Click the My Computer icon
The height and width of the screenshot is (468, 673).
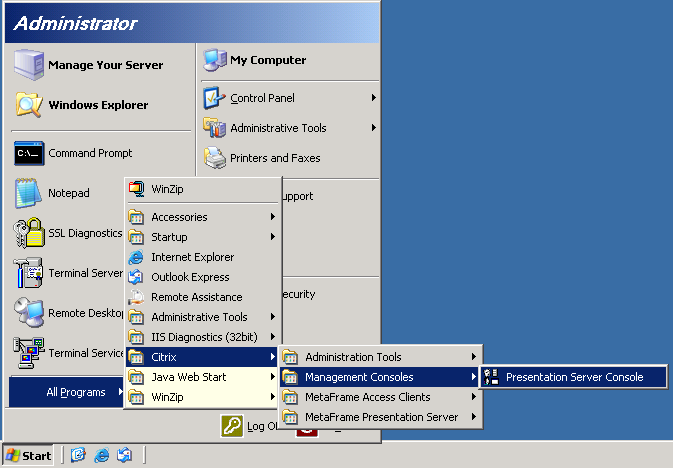click(215, 60)
